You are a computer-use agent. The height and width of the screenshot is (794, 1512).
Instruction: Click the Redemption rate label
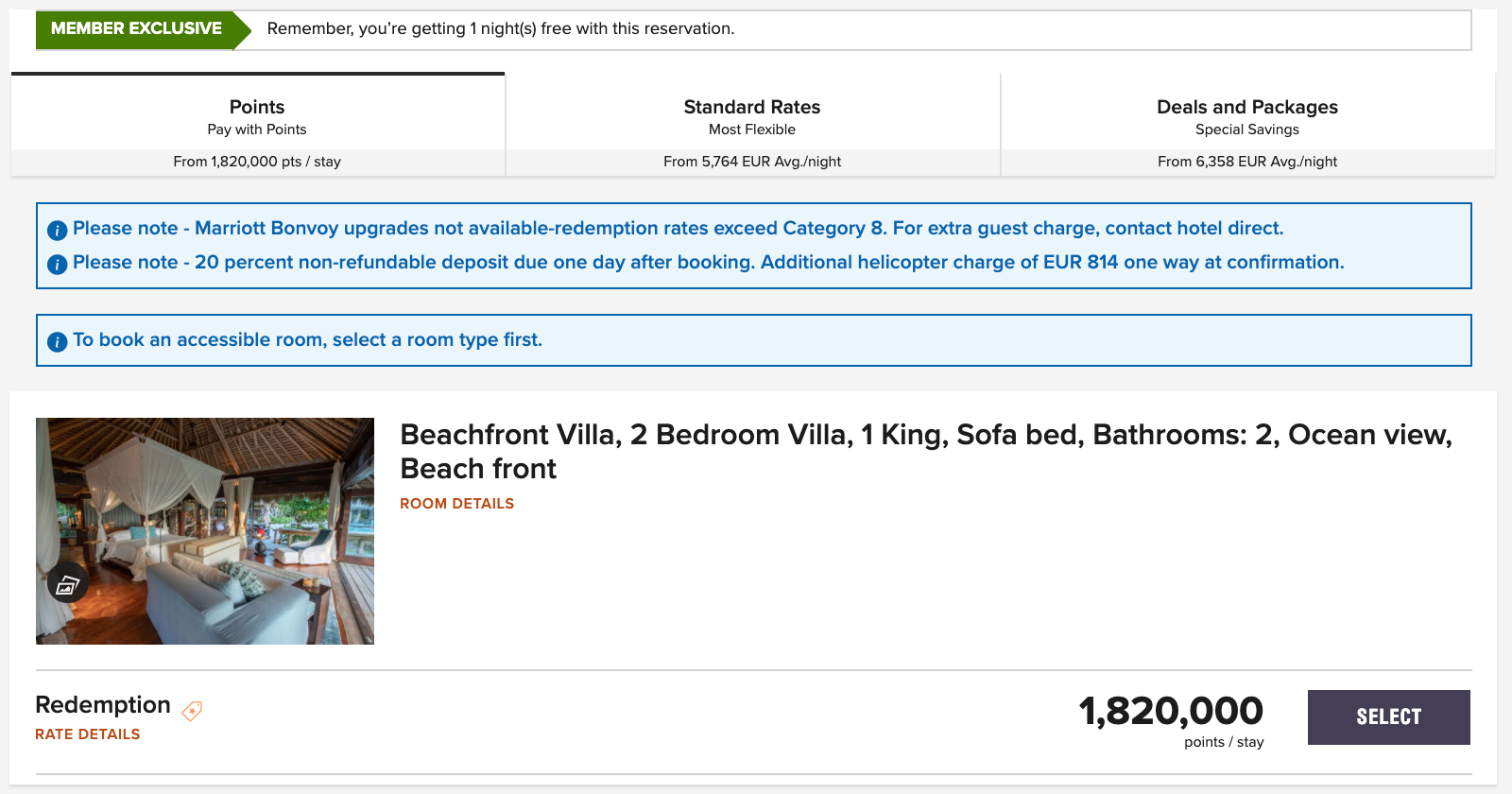(x=103, y=705)
